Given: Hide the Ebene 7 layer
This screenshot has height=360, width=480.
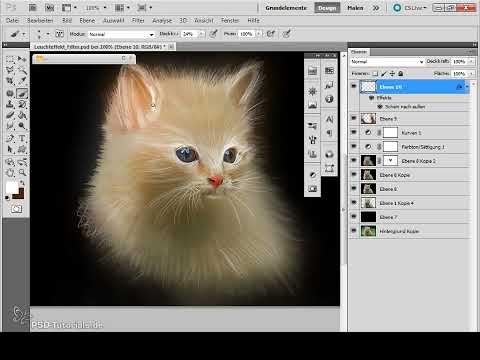Looking at the screenshot, I should (x=354, y=217).
